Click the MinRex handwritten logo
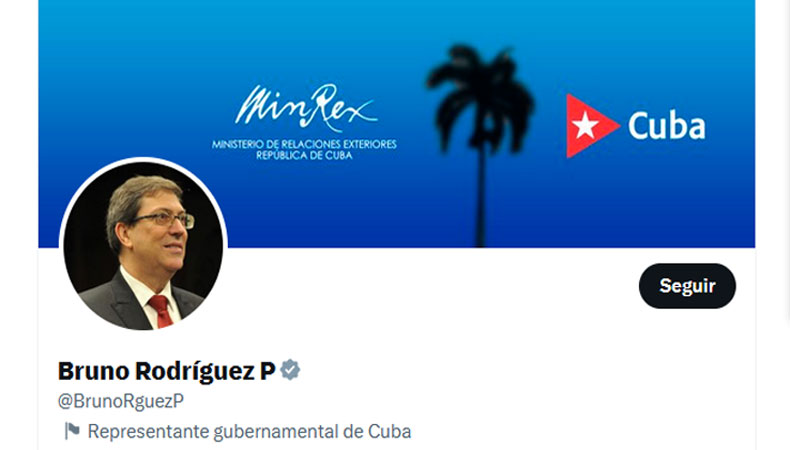Screen dimensions: 790x450 click(x=305, y=106)
